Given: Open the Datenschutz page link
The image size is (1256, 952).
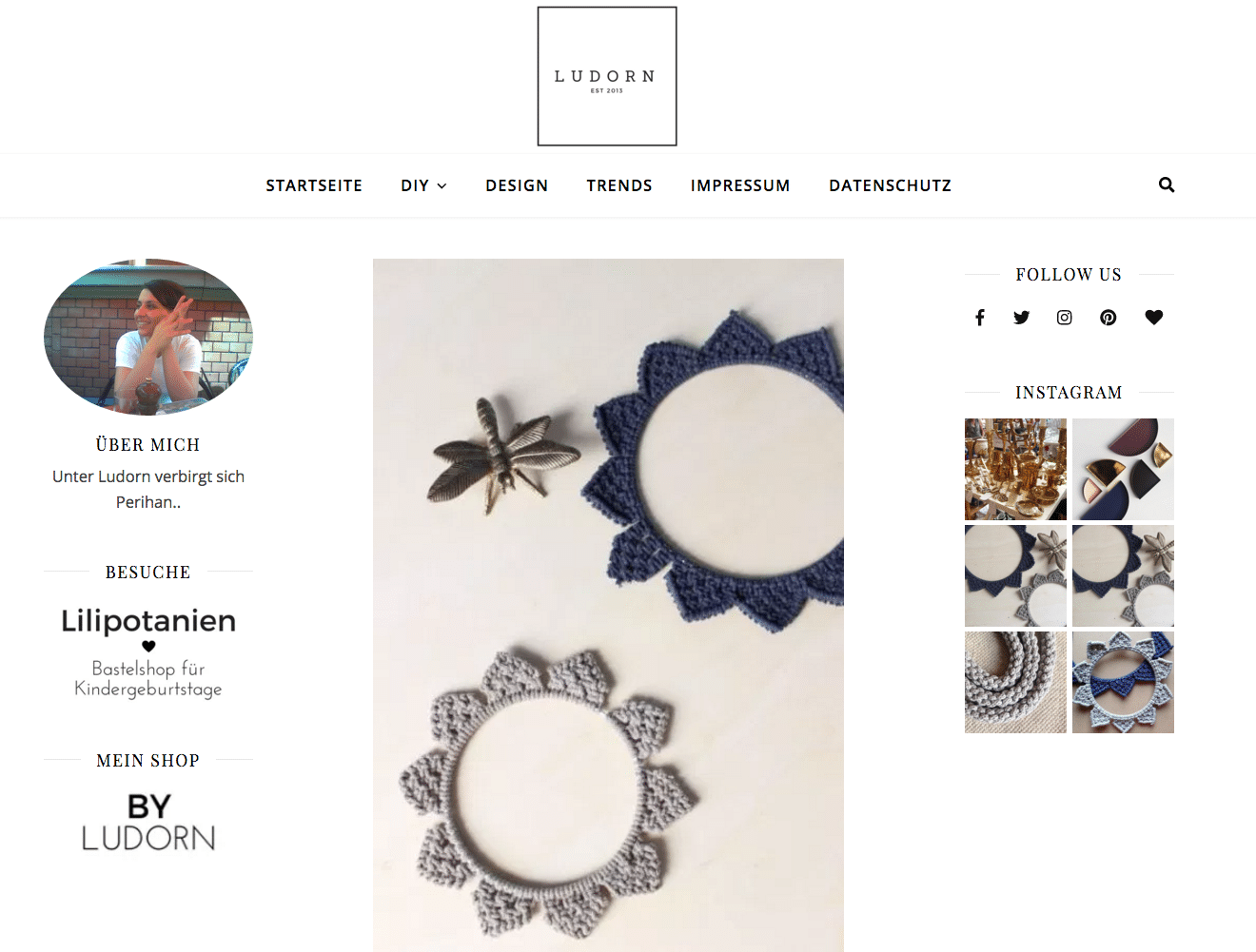Looking at the screenshot, I should click(890, 185).
